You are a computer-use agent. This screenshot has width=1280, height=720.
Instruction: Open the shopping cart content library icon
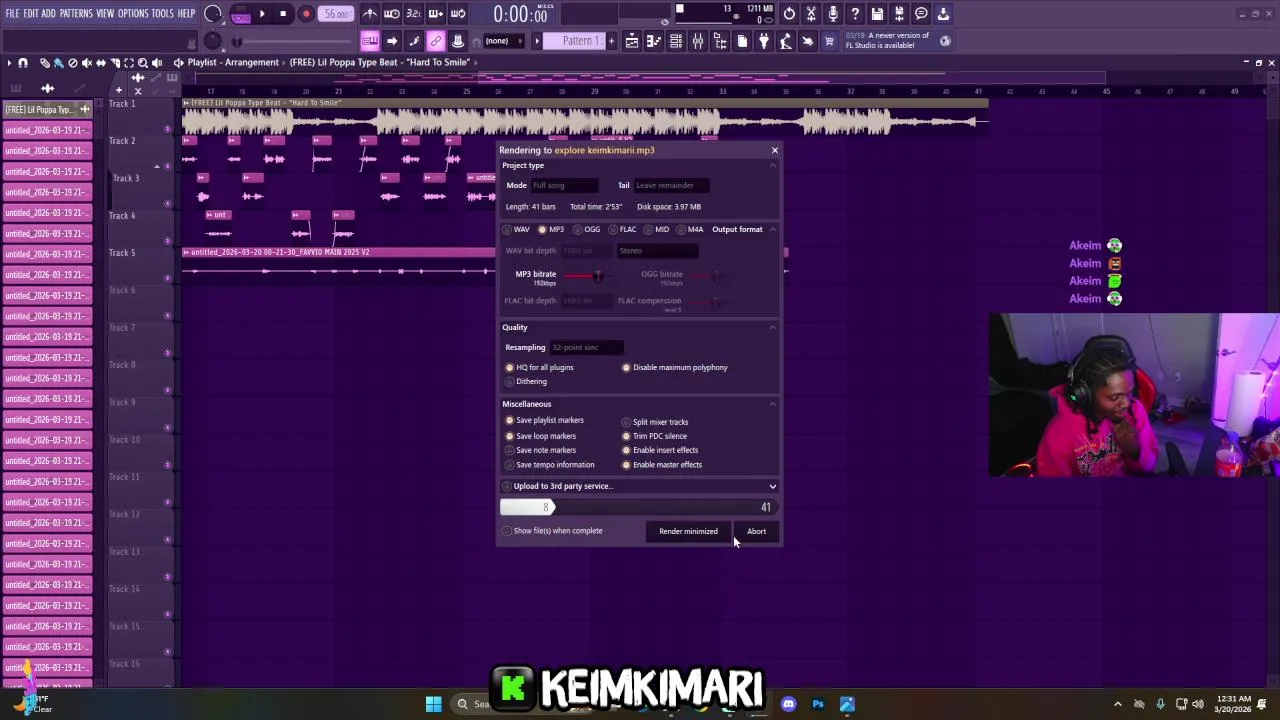pyautogui.click(x=829, y=41)
